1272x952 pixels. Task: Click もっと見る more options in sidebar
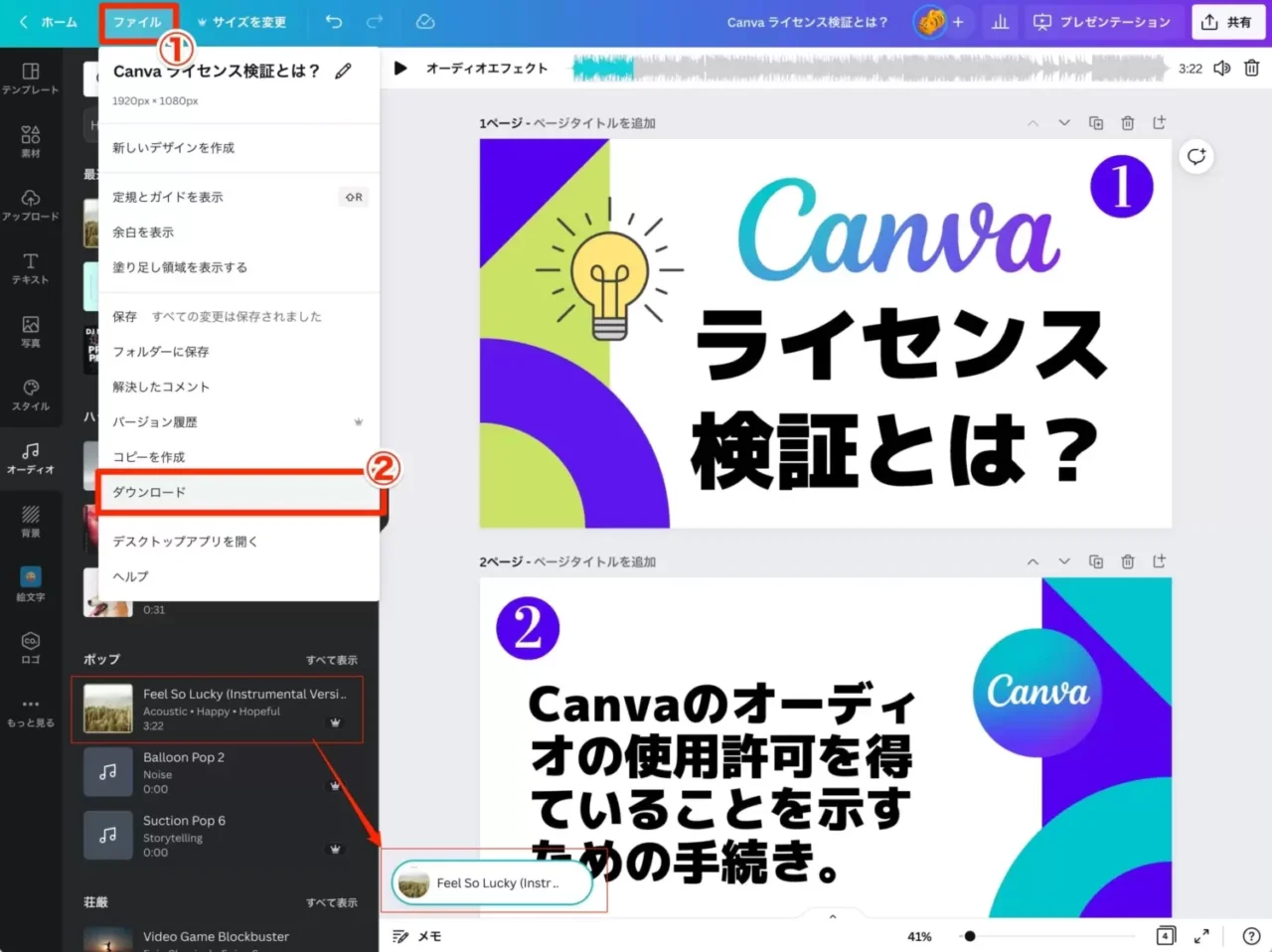[x=30, y=712]
